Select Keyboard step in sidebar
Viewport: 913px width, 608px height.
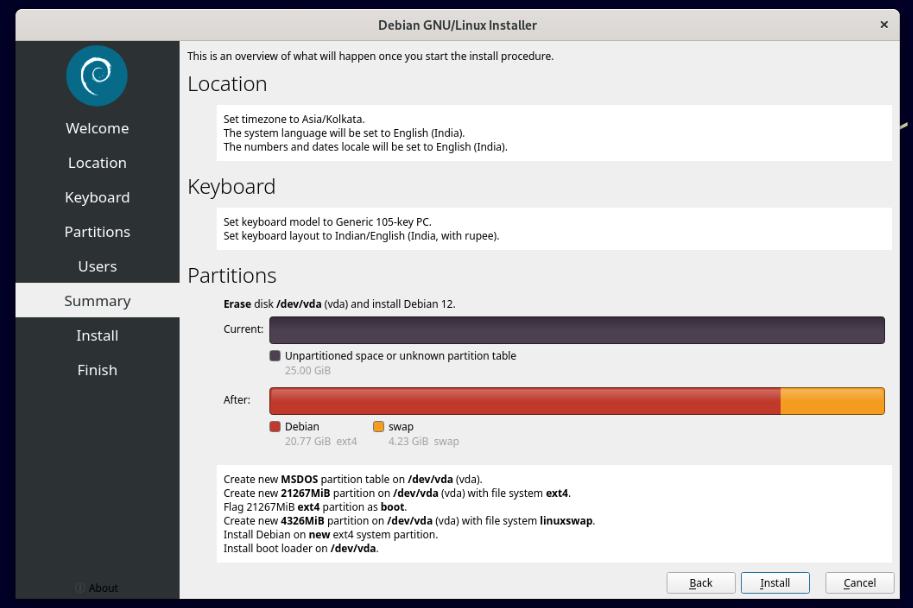point(97,198)
